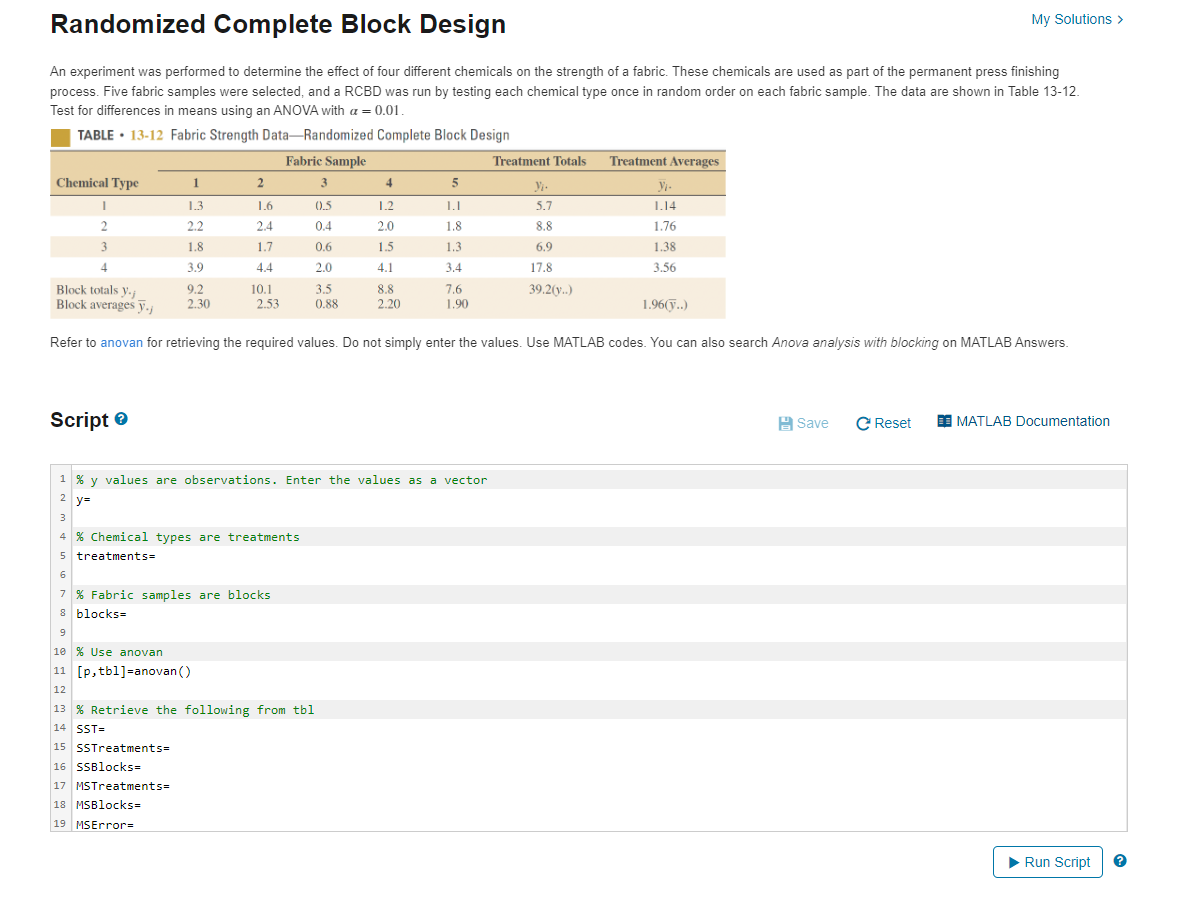Open the help icon next to Script heading
Viewport: 1178px width, 900px height.
(121, 419)
